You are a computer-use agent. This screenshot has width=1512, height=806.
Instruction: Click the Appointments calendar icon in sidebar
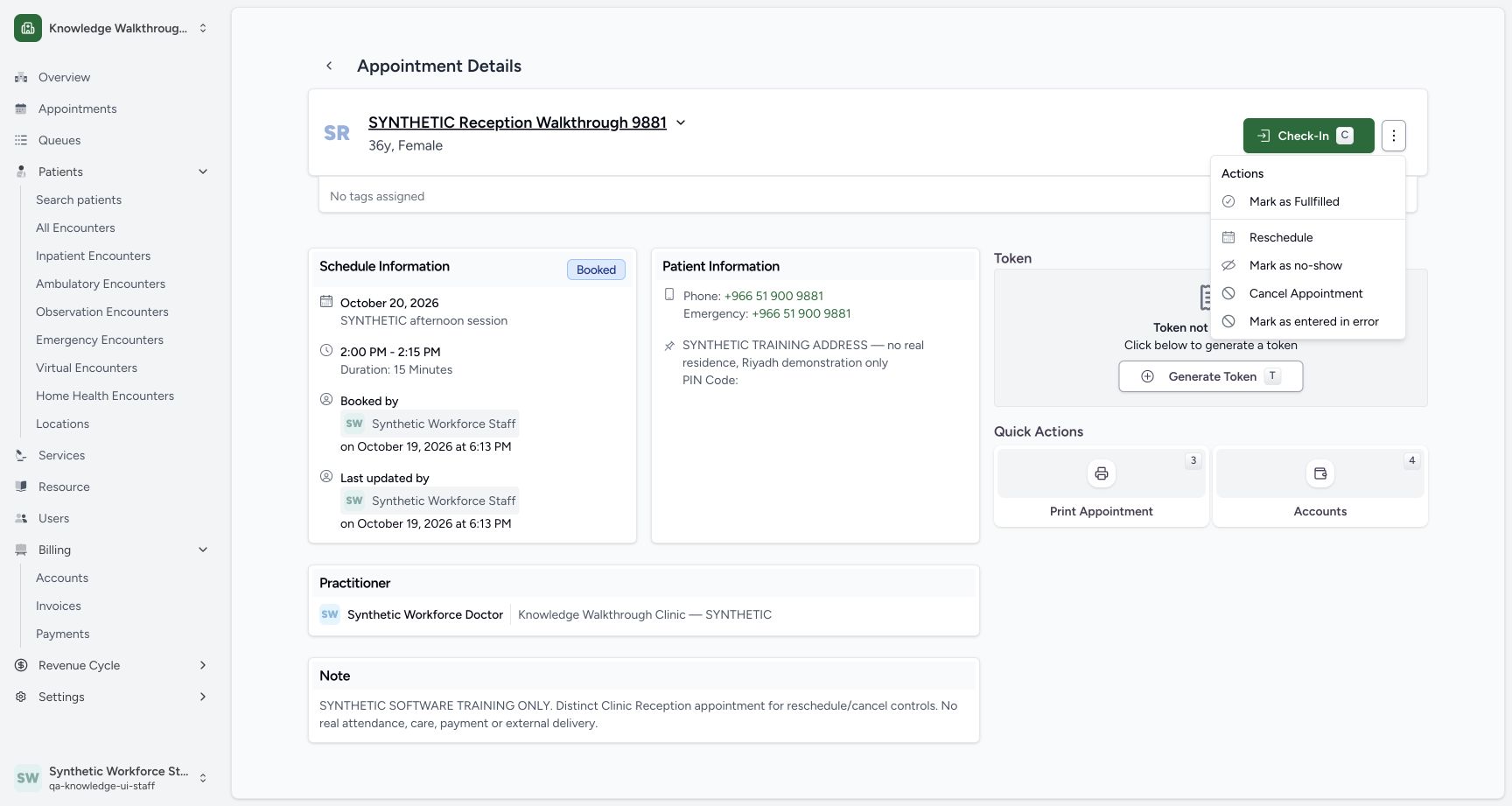click(21, 109)
